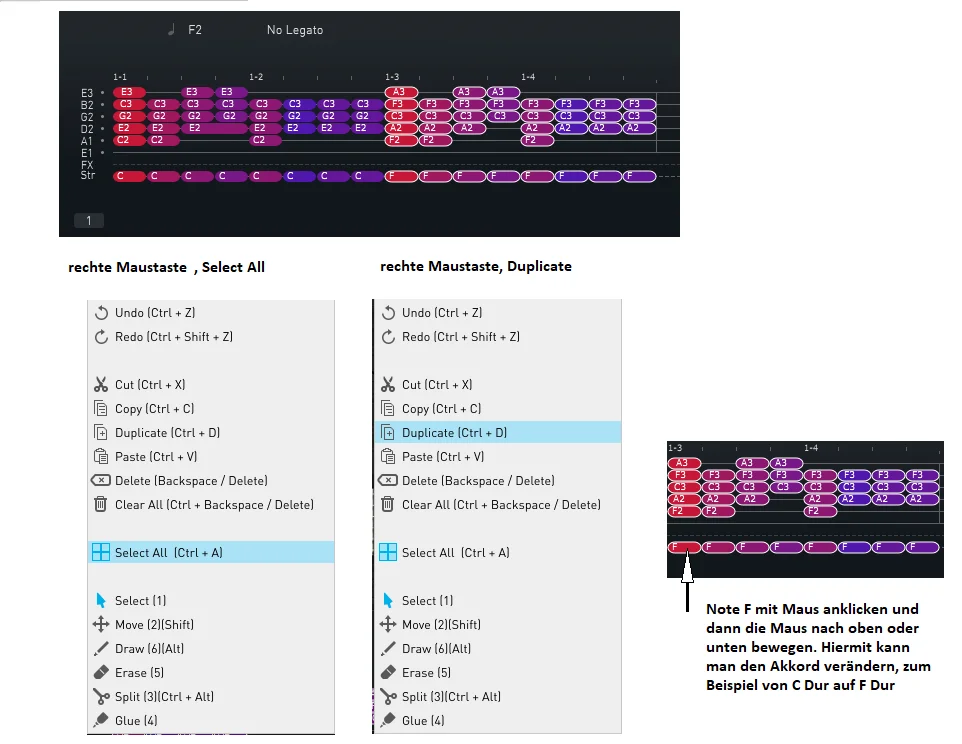Click the quarter-note icon beside F2
The width and height of the screenshot is (962, 744).
[172, 29]
